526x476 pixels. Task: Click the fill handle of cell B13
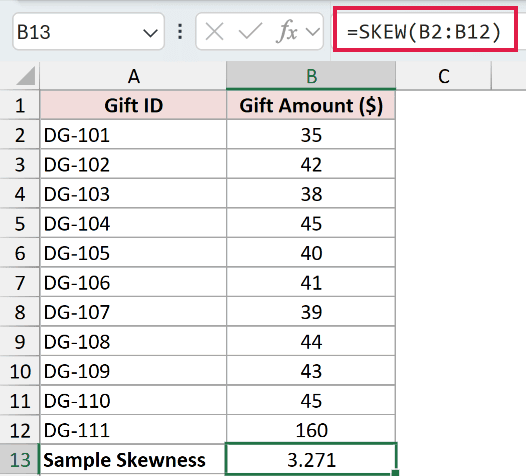pyautogui.click(x=396, y=473)
